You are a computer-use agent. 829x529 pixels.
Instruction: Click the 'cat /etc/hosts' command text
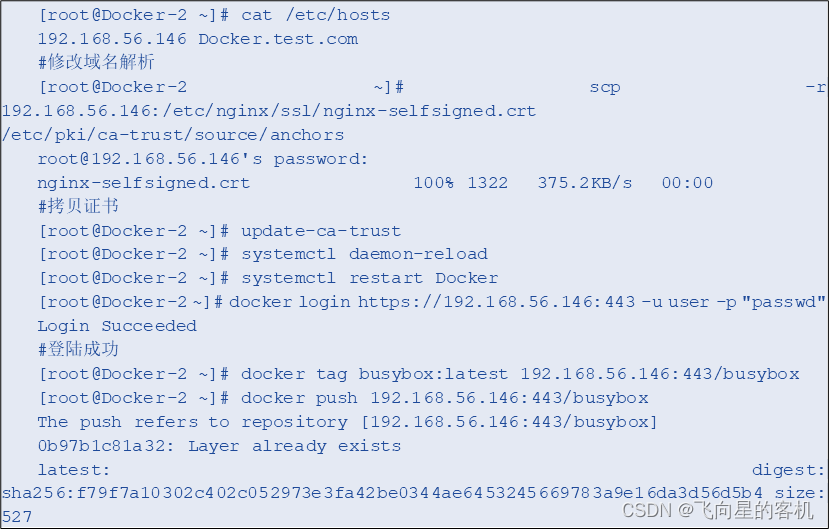click(x=316, y=15)
